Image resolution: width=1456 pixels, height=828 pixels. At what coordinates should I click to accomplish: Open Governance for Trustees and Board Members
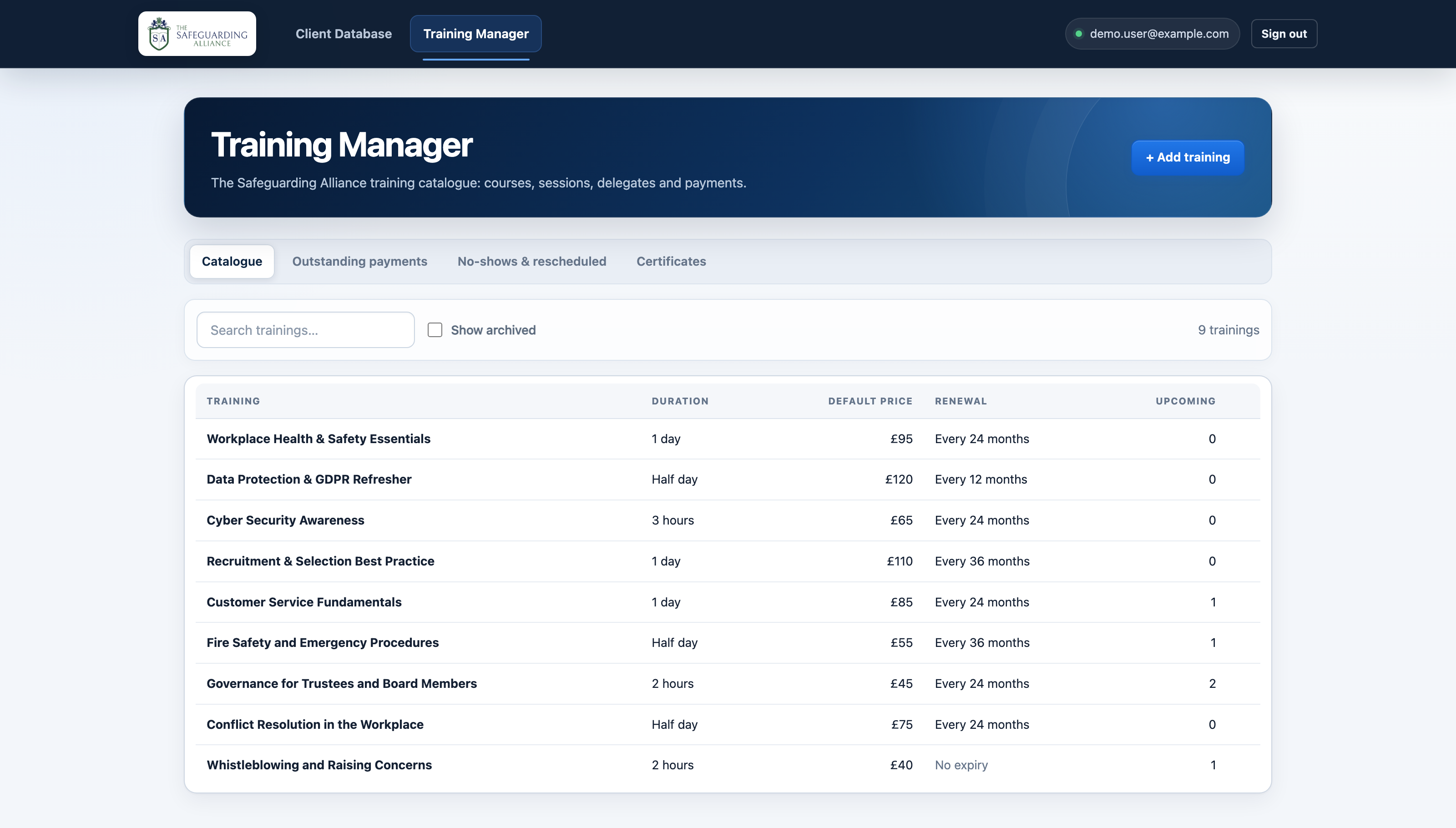342,683
